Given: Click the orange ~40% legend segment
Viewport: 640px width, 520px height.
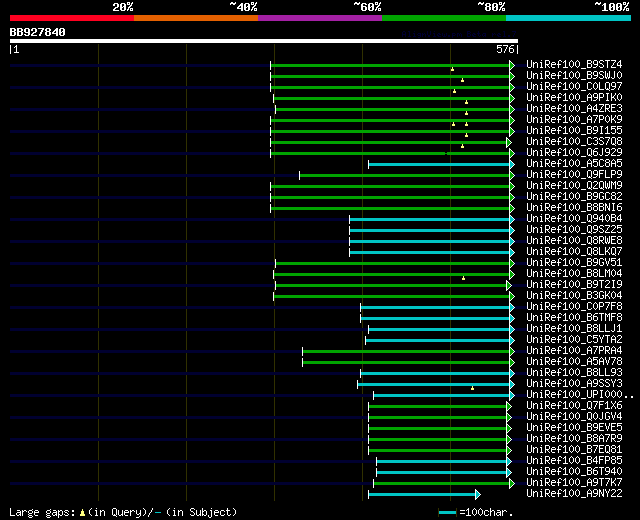Looking at the screenshot, I should tap(196, 18).
